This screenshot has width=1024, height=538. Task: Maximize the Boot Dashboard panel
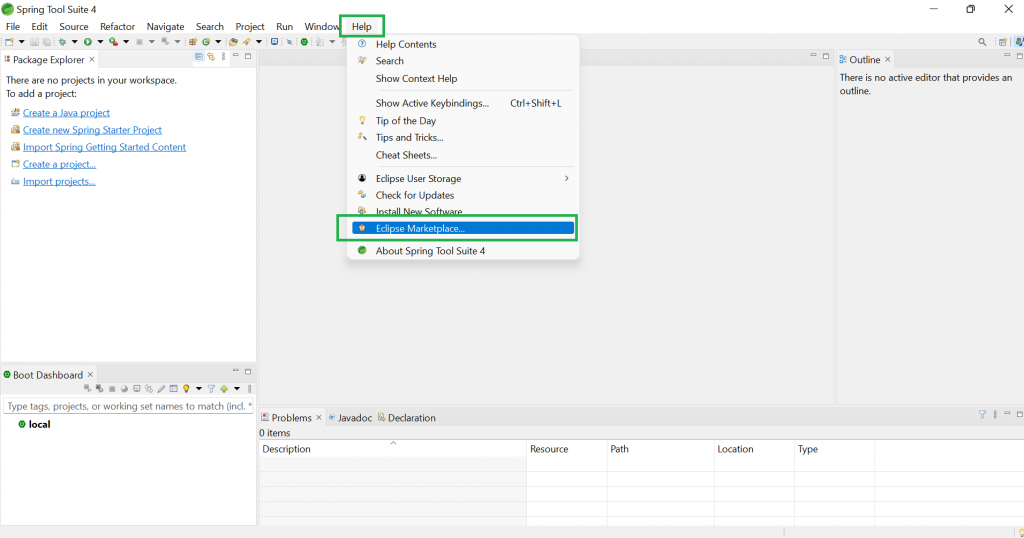[x=248, y=372]
